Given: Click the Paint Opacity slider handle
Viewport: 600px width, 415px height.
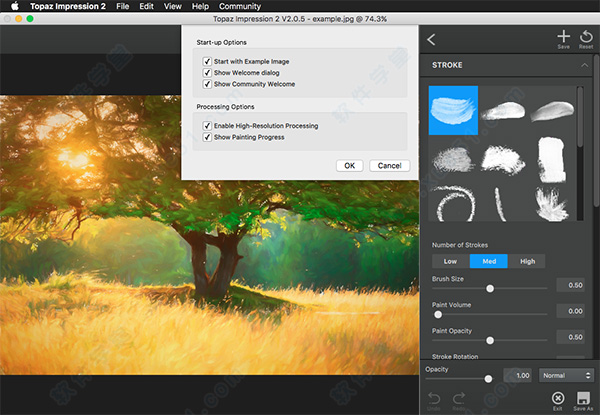Looking at the screenshot, I should click(x=490, y=340).
